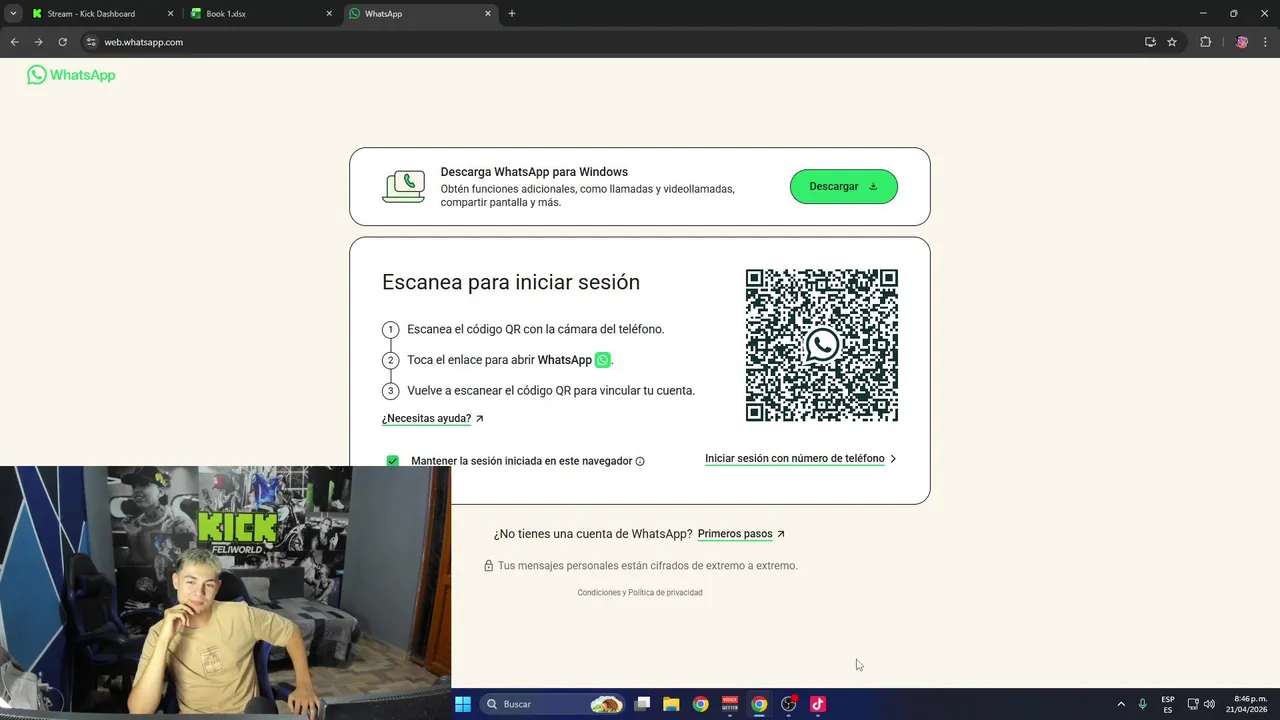Click the microphone tray icon

point(1142,704)
